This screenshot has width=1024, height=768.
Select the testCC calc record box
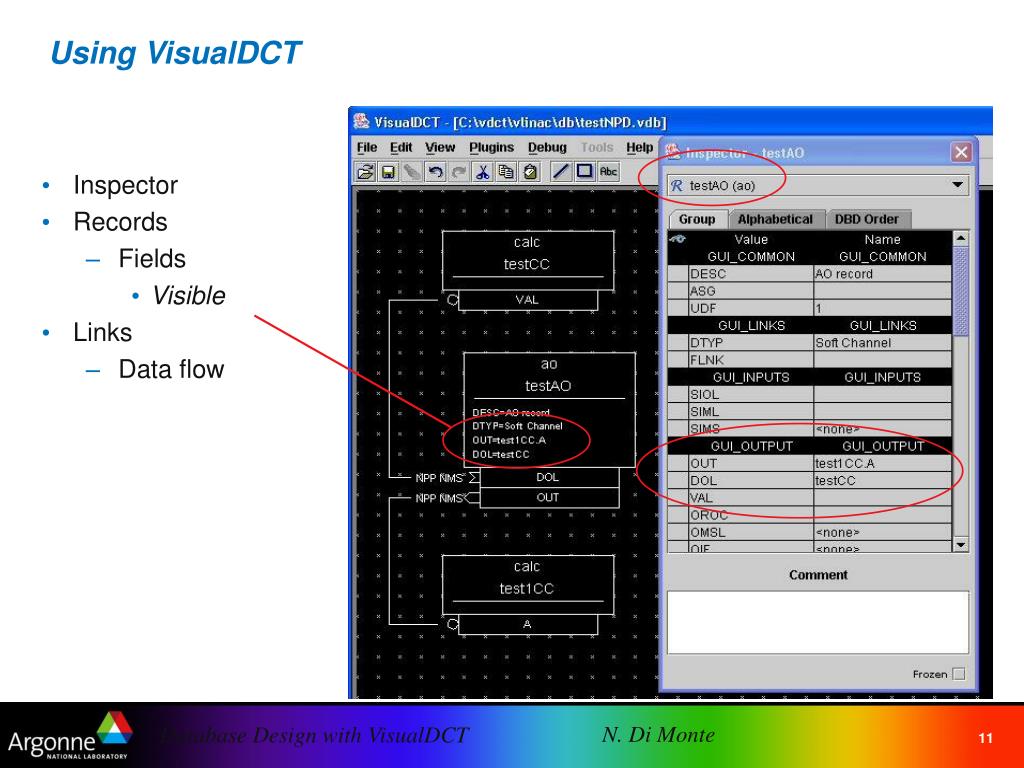(528, 260)
